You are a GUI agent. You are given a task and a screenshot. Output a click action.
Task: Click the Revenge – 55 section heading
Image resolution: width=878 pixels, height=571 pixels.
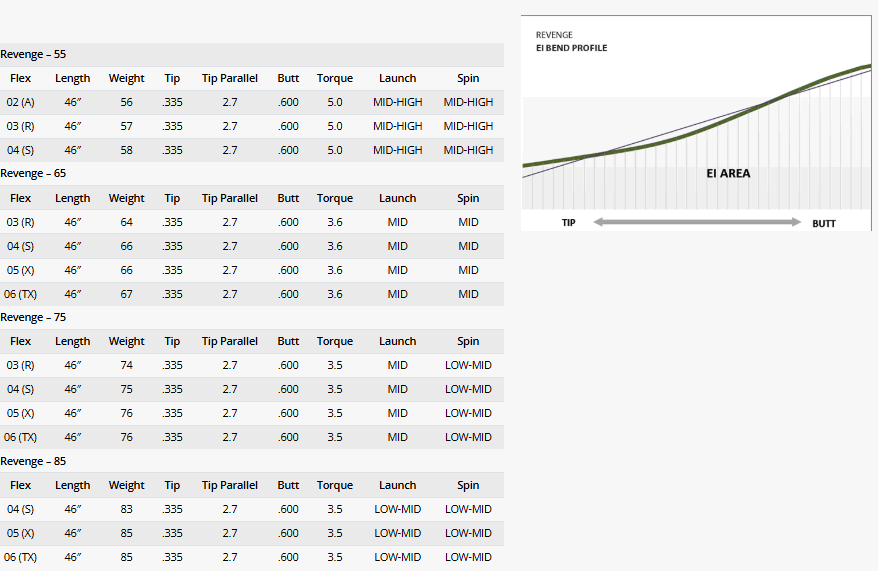[33, 54]
